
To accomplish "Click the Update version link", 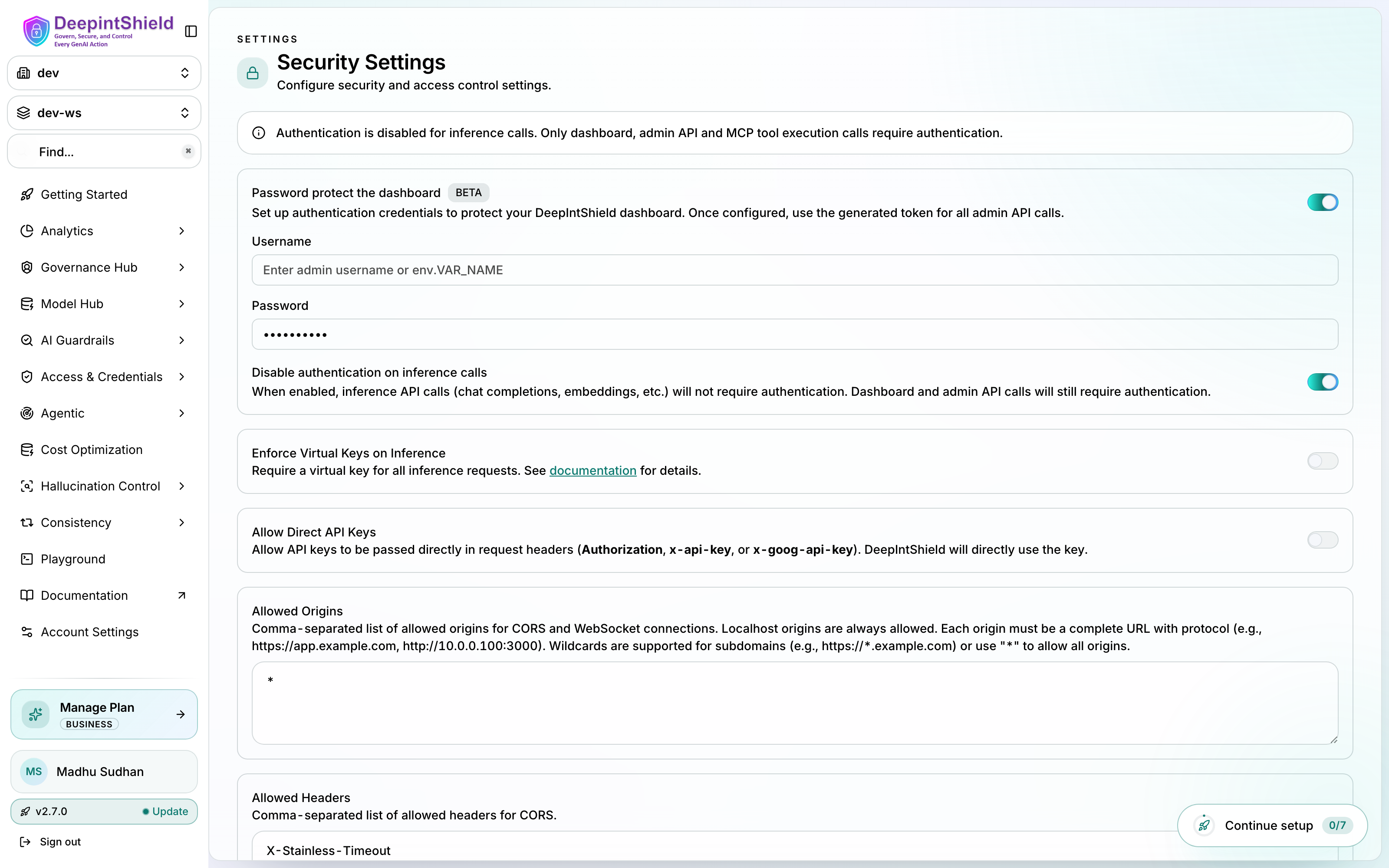I will tap(165, 812).
